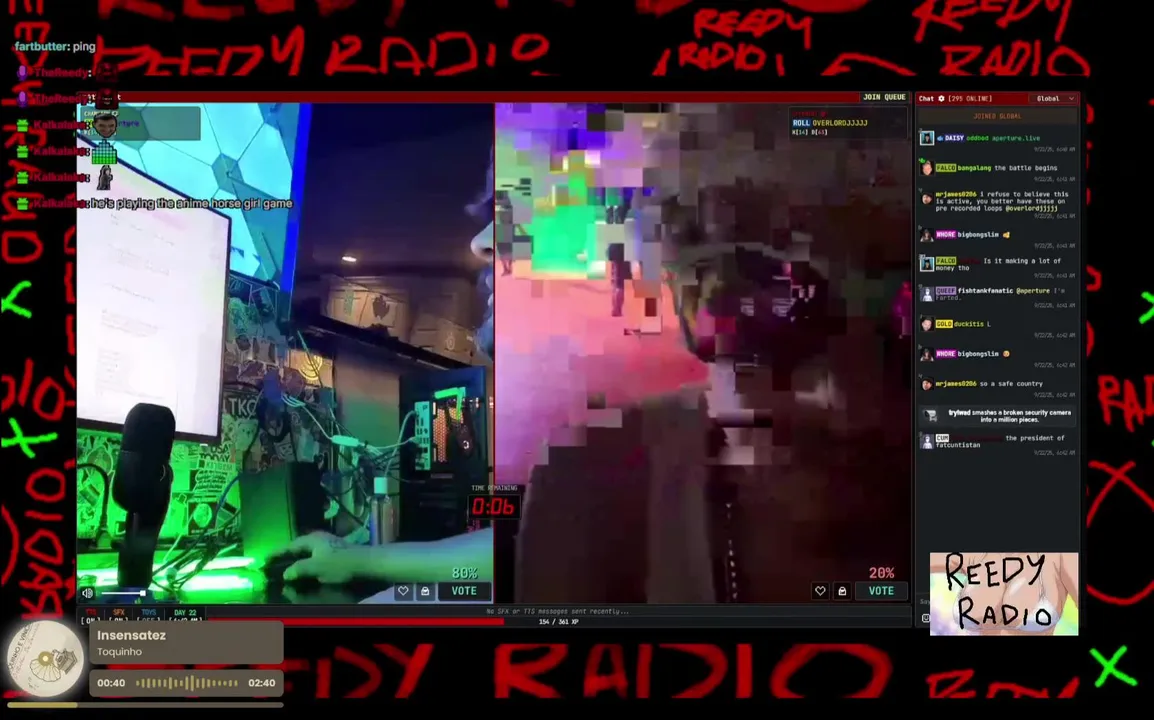Viewport: 1154px width, 720px height.
Task: Vote for the right stream at 20%
Action: pyautogui.click(x=881, y=591)
